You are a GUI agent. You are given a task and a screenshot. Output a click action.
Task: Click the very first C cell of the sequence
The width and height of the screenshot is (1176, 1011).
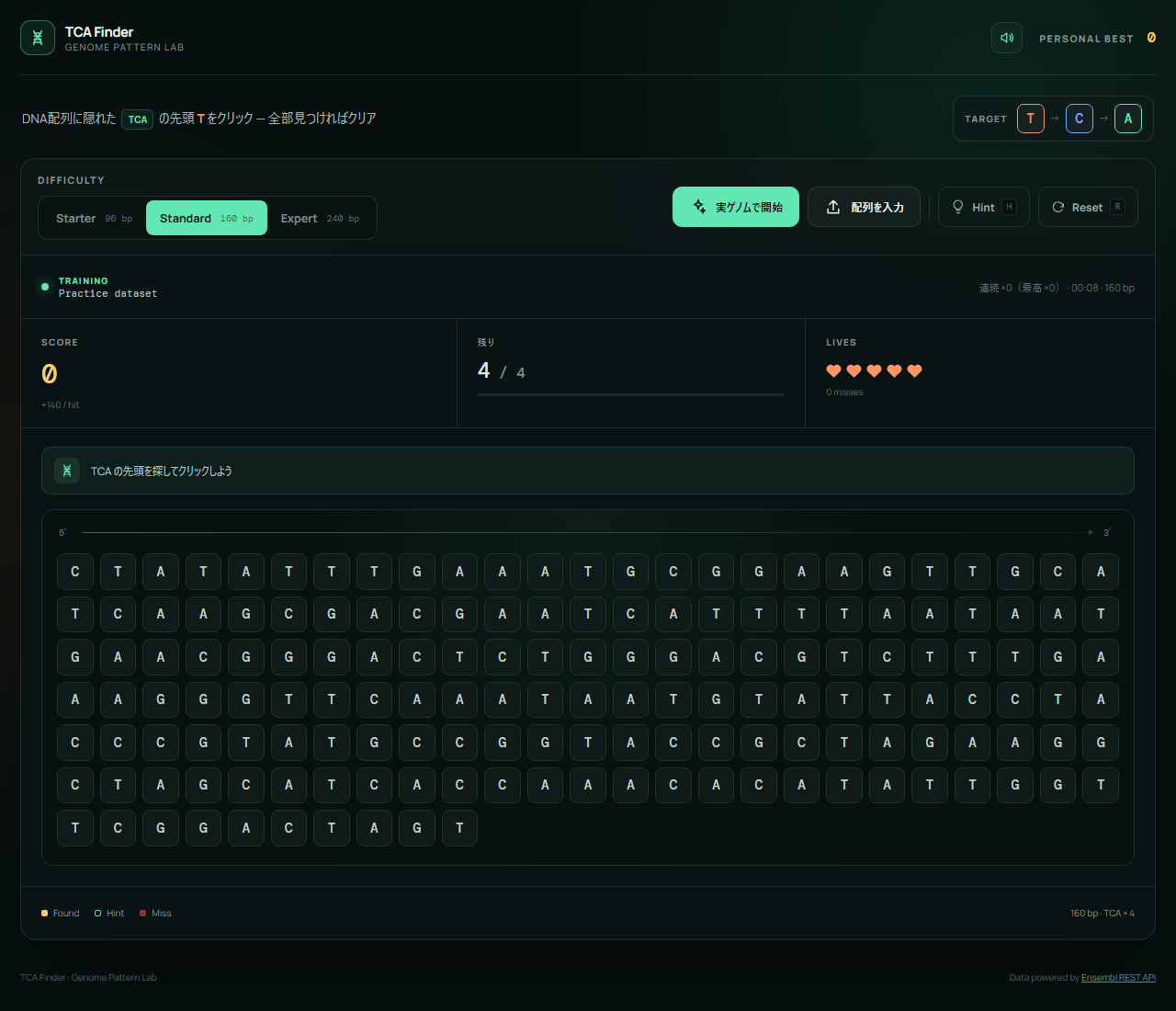pyautogui.click(x=75, y=572)
